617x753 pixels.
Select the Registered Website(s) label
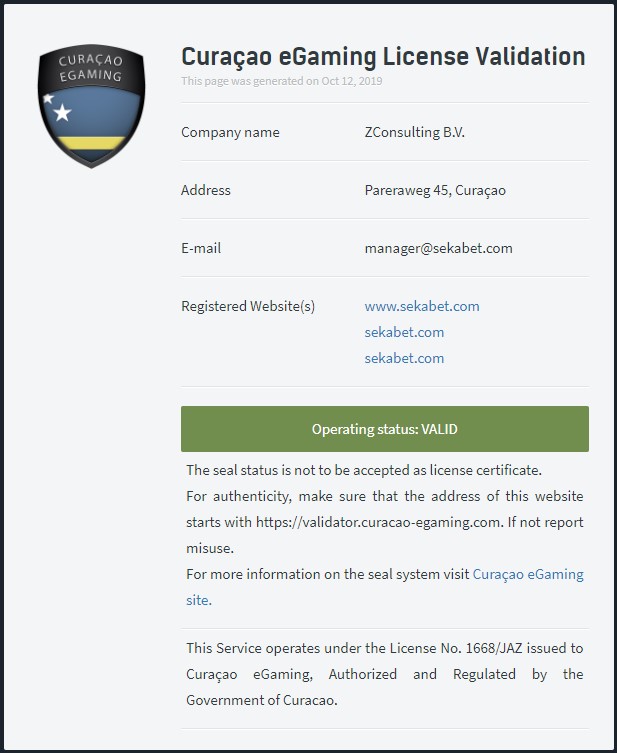click(248, 306)
